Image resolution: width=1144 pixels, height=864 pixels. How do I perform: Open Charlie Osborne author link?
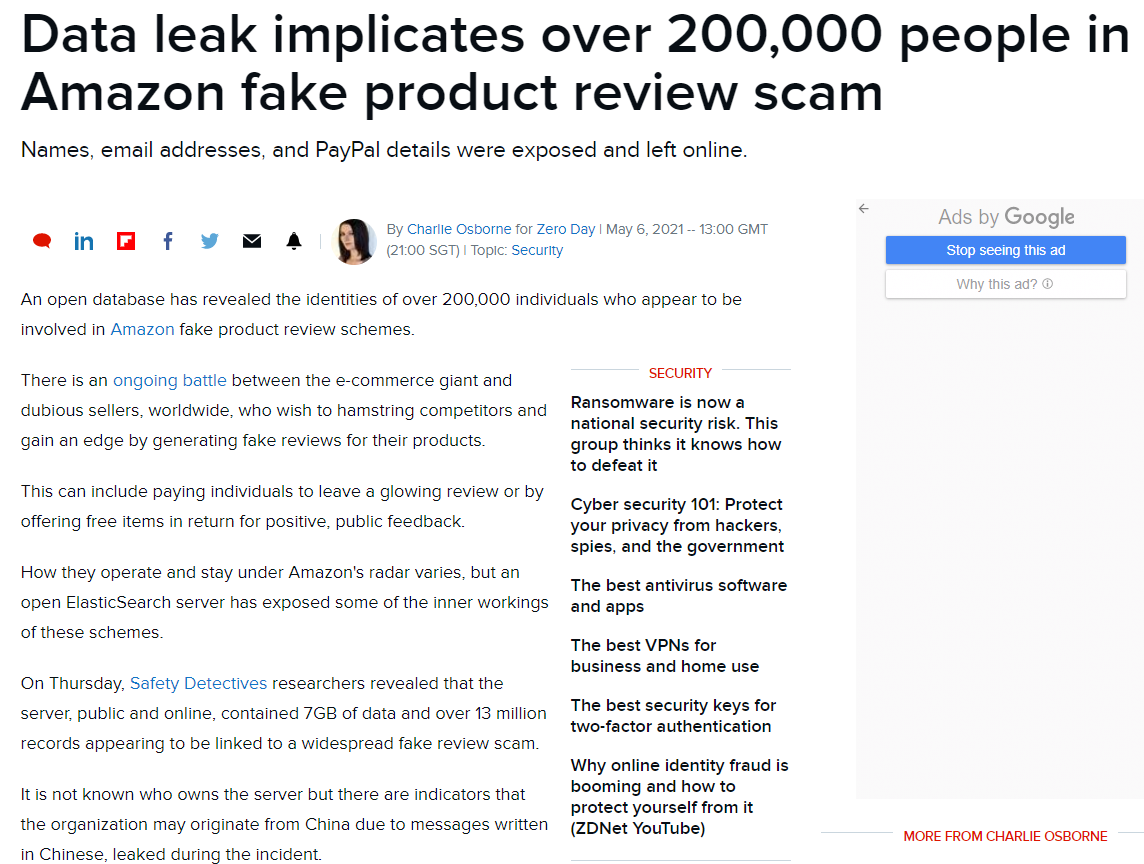pos(459,229)
